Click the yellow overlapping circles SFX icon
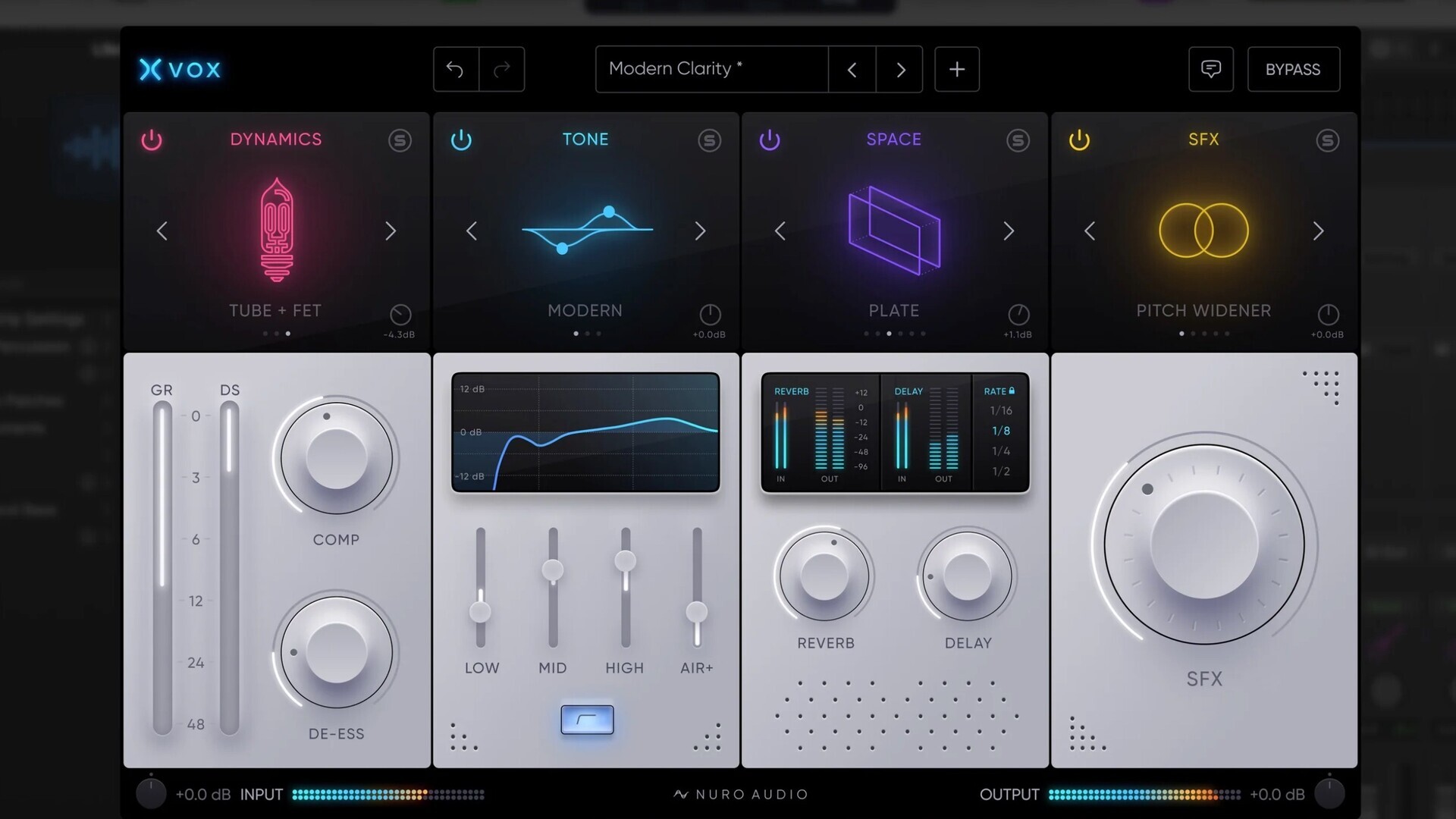This screenshot has width=1456, height=819. click(x=1203, y=230)
